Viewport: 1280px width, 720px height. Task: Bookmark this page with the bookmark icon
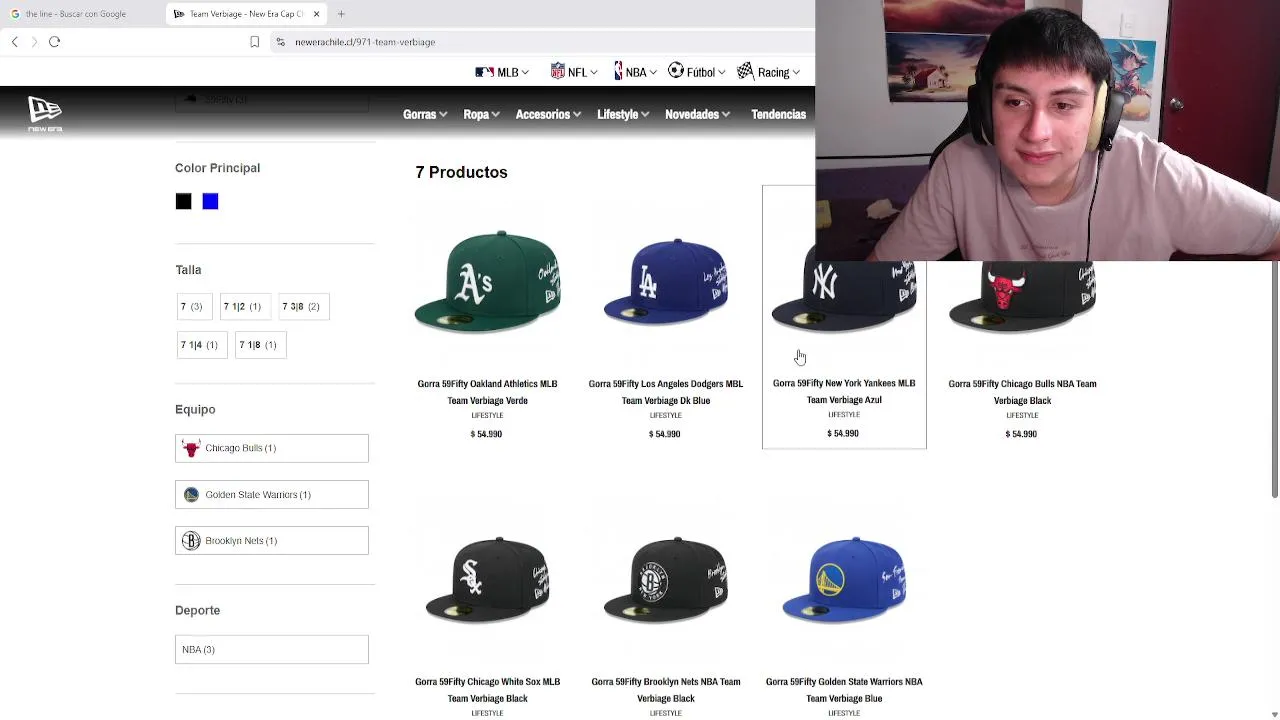pyautogui.click(x=254, y=42)
